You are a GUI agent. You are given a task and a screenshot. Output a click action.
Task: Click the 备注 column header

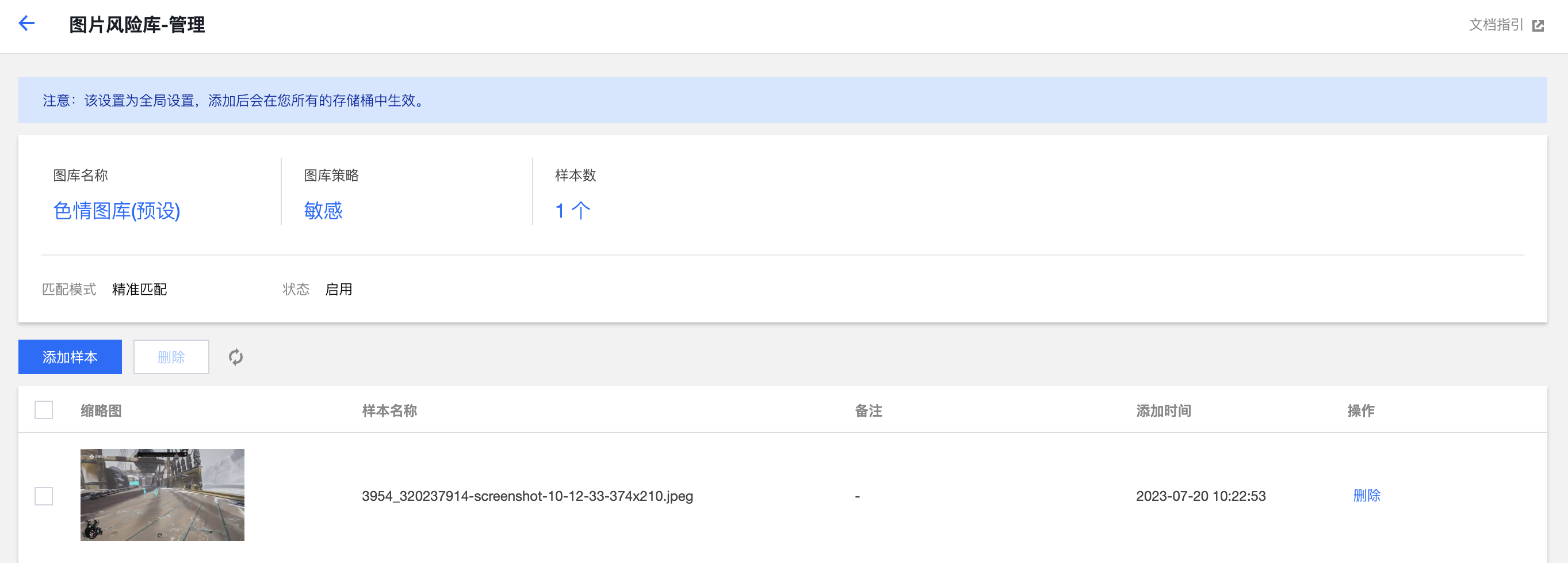coord(869,410)
